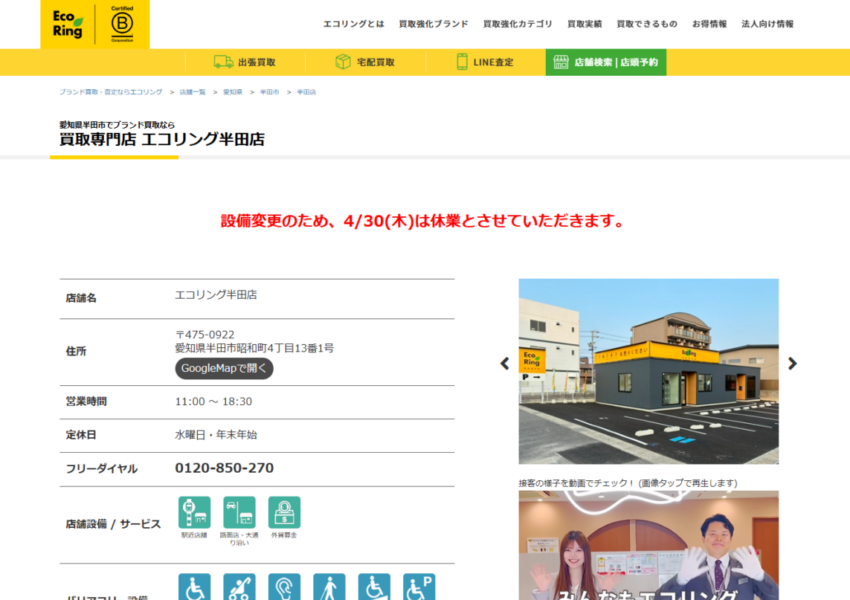Click the red 4/30(木) closure notice
Screen dimensions: 850x600
pyautogui.click(x=422, y=221)
